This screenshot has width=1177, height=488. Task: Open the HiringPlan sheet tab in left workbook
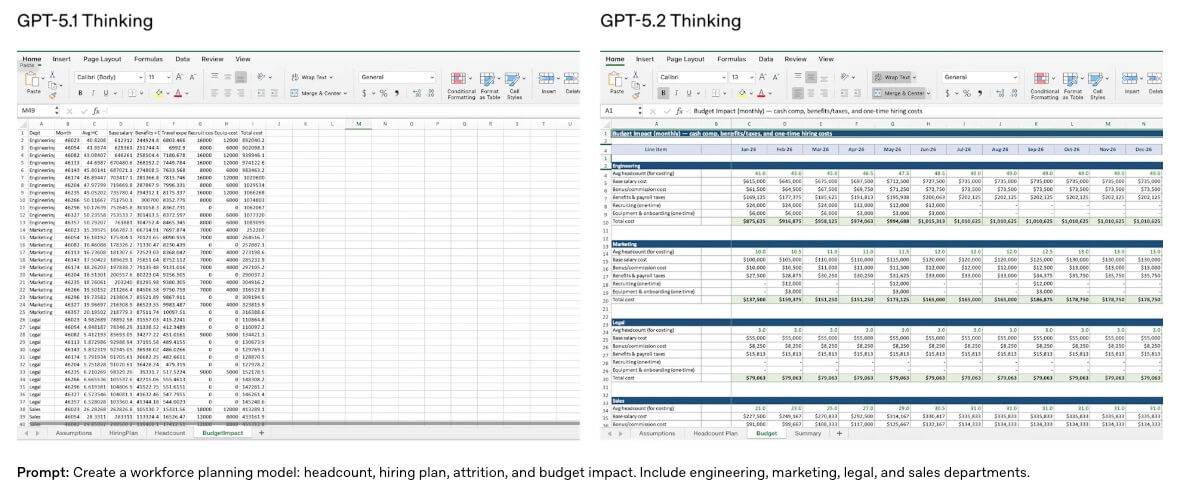(x=124, y=434)
